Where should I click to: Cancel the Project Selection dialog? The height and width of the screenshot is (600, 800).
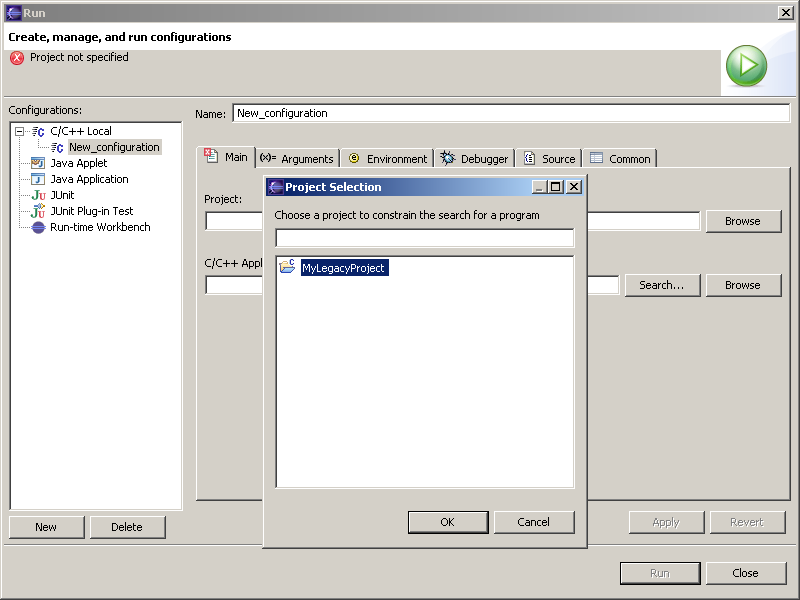click(x=533, y=522)
